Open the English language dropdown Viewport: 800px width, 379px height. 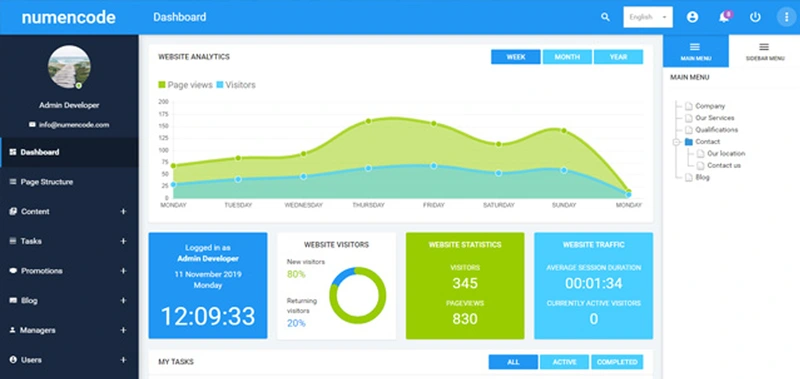tap(648, 17)
